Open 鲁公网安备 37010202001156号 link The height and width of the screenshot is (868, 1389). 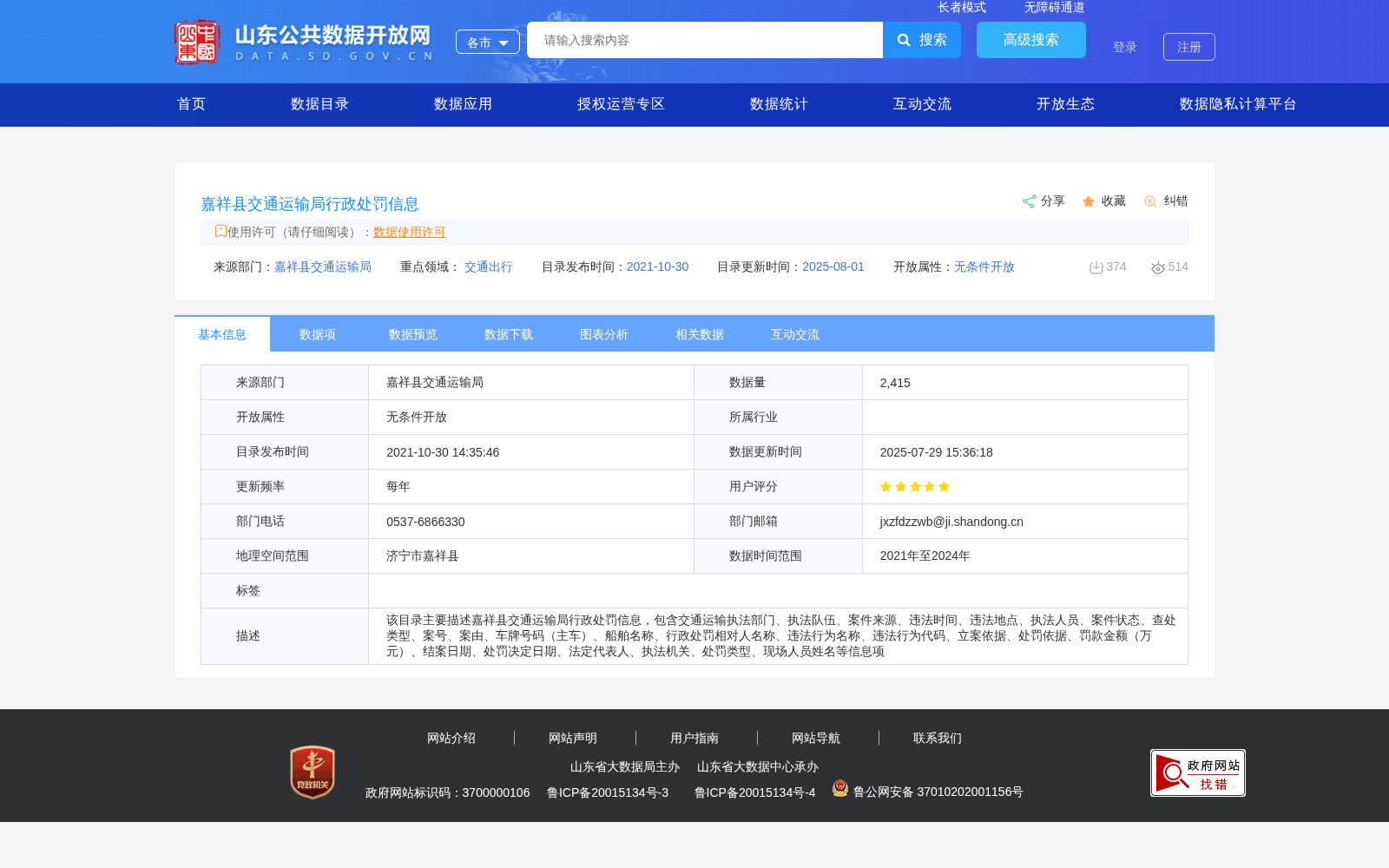pyautogui.click(x=938, y=792)
